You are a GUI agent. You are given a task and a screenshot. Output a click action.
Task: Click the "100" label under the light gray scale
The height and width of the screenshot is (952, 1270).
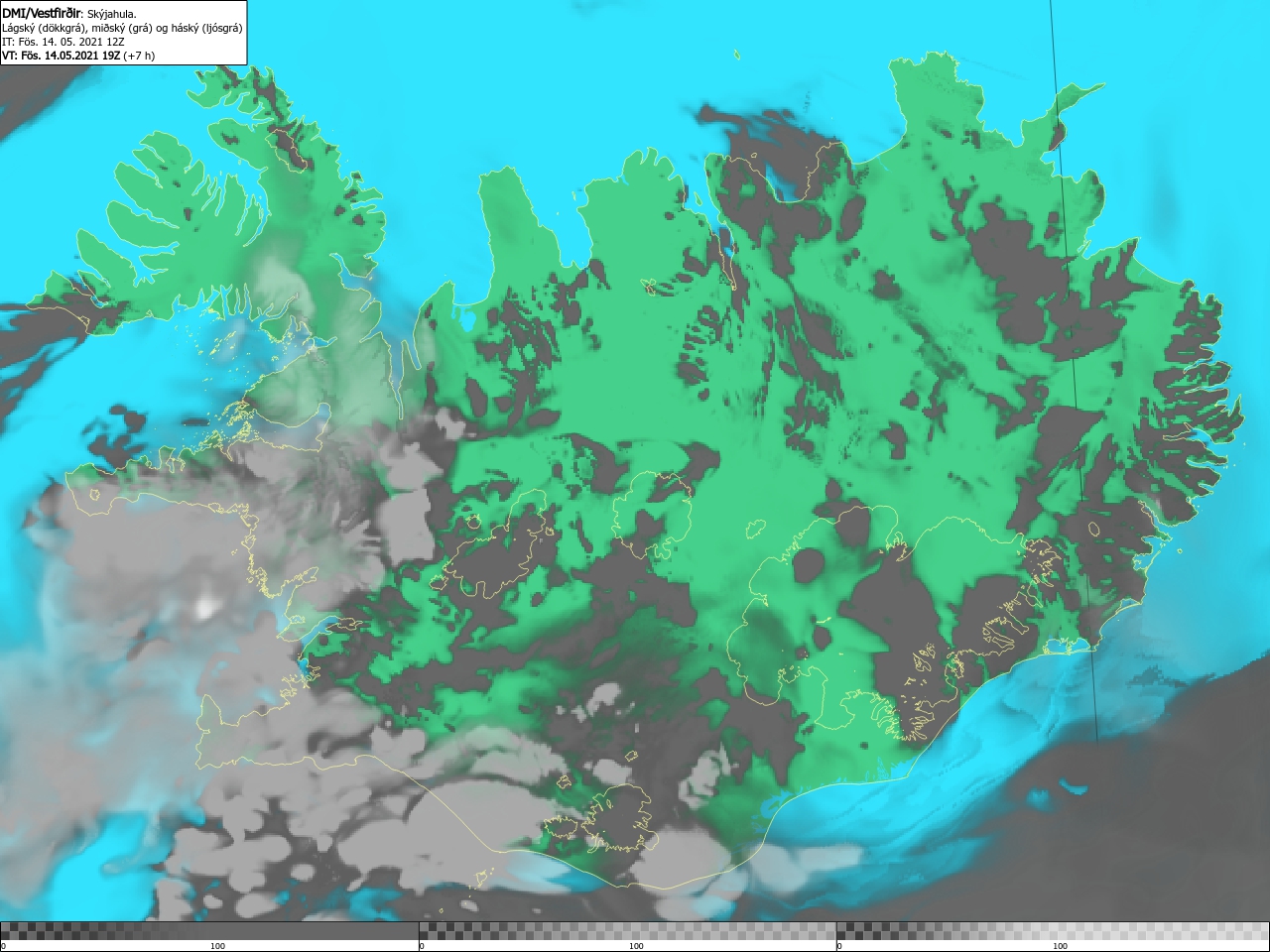coord(1060,946)
